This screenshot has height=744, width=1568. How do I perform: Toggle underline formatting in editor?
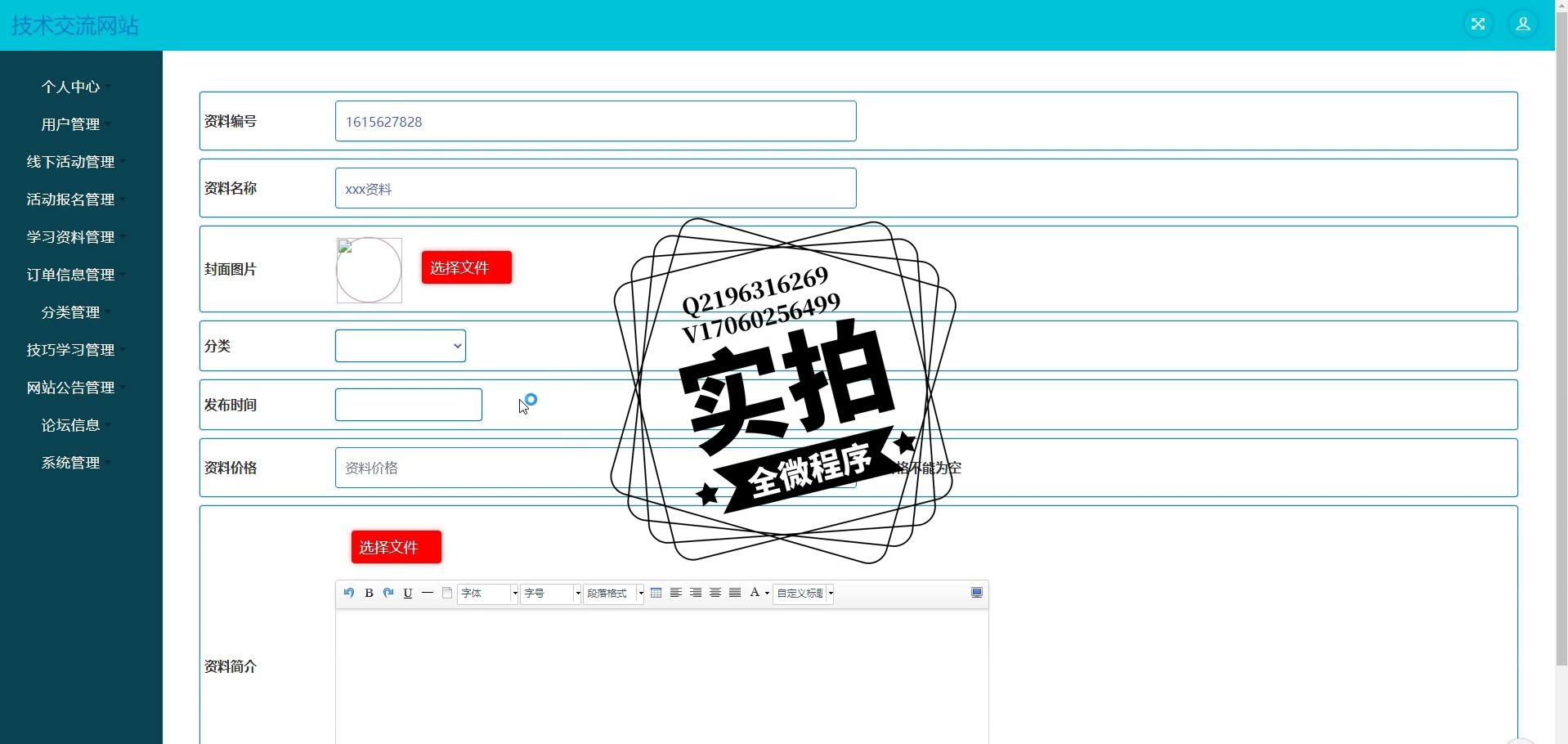coord(408,593)
